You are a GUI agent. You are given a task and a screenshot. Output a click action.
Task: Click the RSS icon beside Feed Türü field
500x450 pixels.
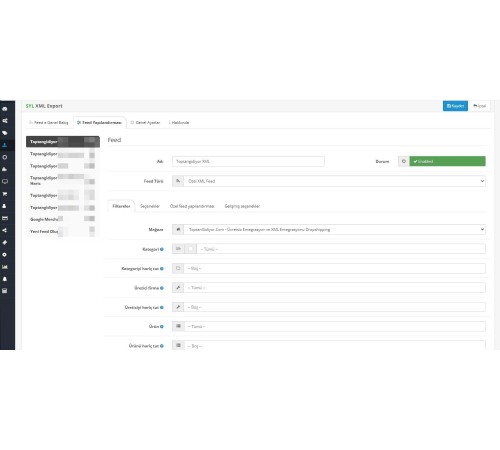pyautogui.click(x=178, y=181)
